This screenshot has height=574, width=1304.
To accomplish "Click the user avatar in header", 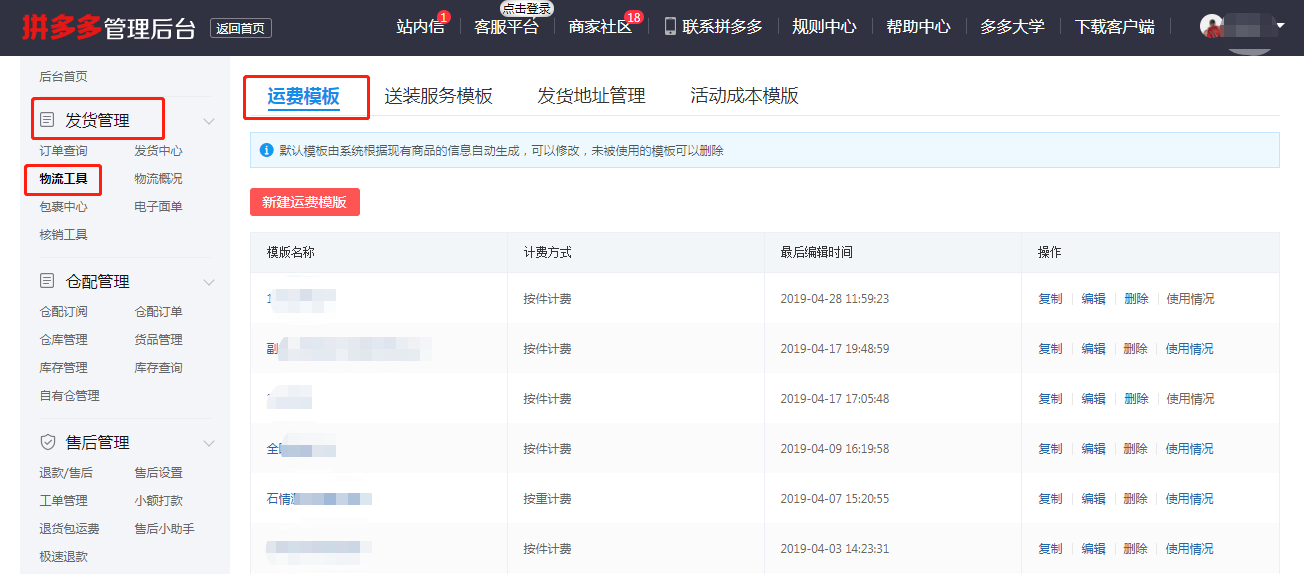I will click(x=1213, y=26).
